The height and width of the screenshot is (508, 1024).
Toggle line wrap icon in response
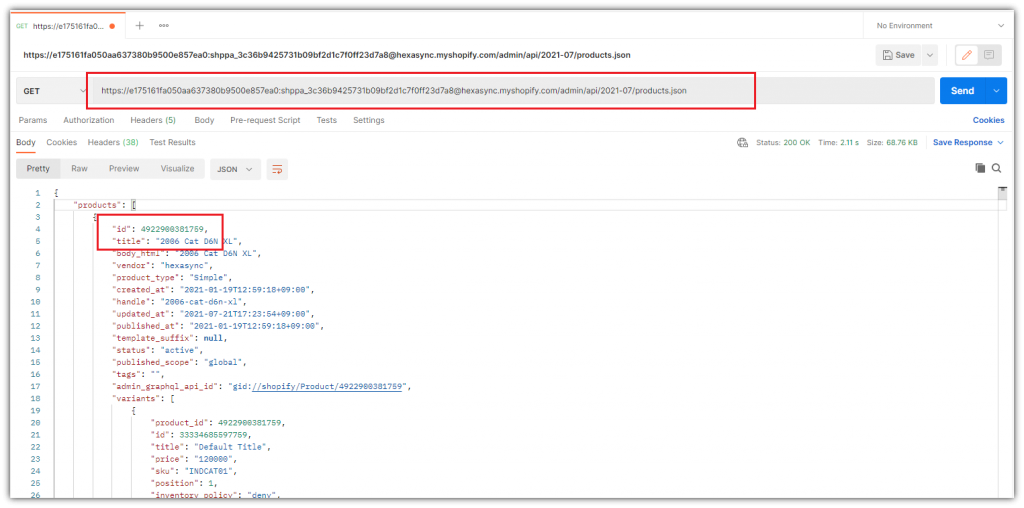(277, 169)
